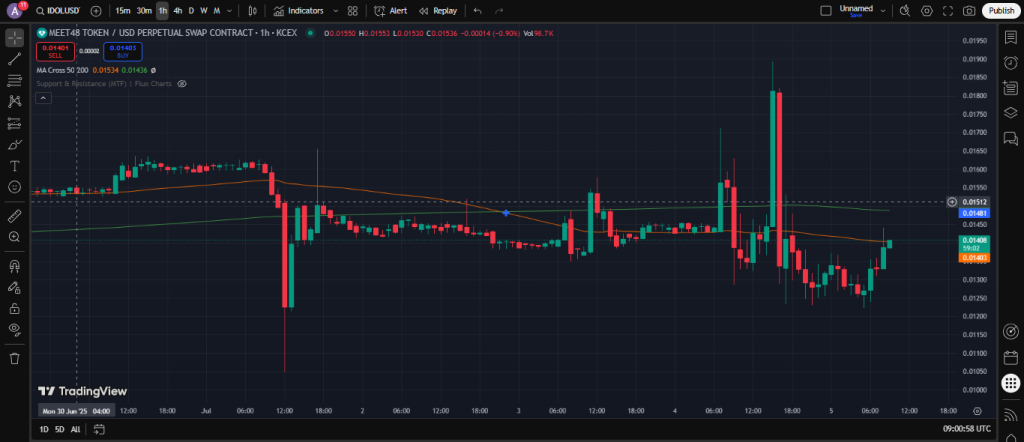Click the Publish button
The width and height of the screenshot is (1024, 442).
pyautogui.click(x=1001, y=10)
